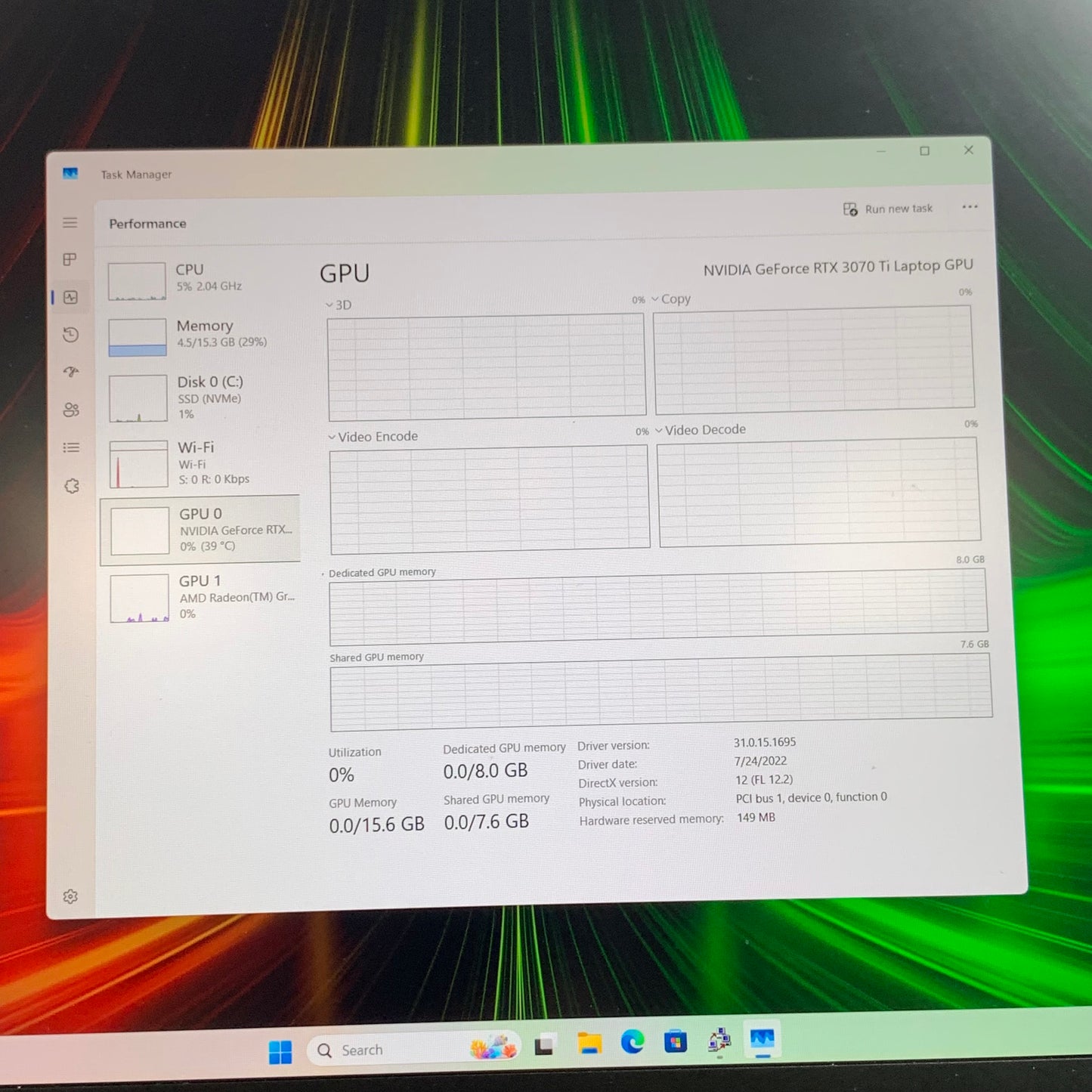The image size is (1092, 1092).
Task: Click the CPU mini graph thumbnail
Action: [x=137, y=281]
